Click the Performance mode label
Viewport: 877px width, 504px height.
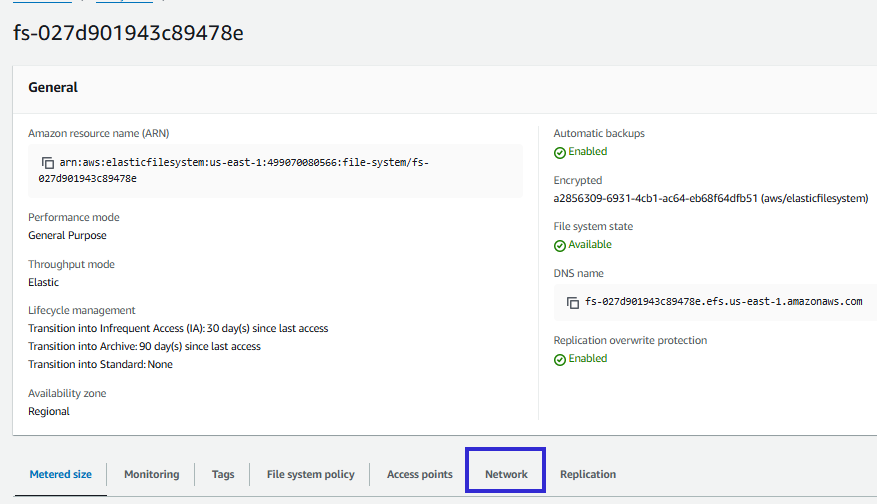coord(74,218)
